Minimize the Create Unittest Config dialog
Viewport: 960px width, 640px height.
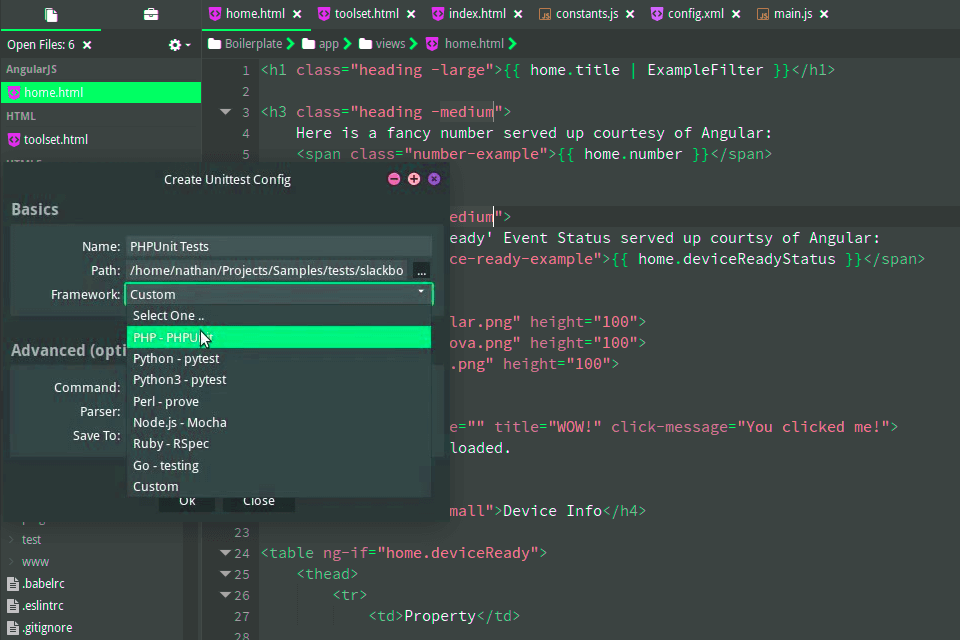pos(394,179)
